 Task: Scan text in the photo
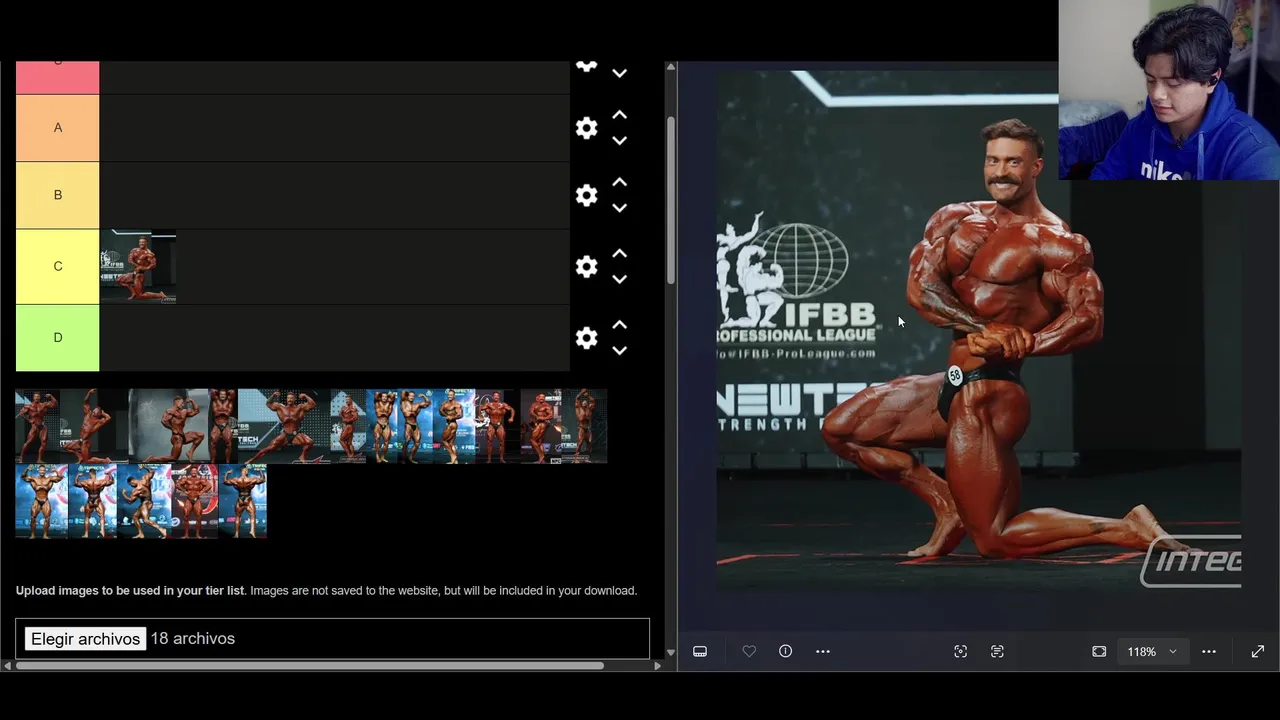997,651
